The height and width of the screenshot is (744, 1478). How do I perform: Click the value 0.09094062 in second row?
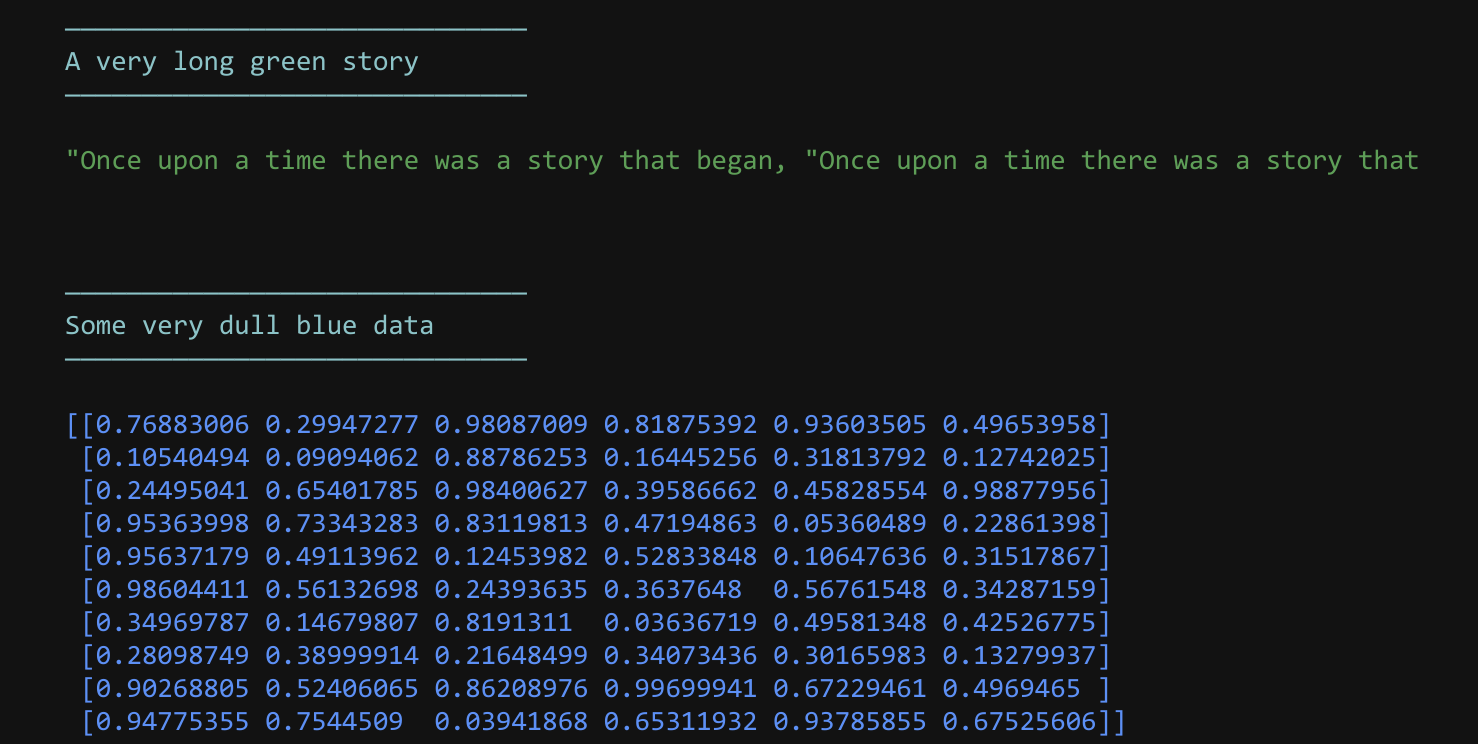coord(342,458)
